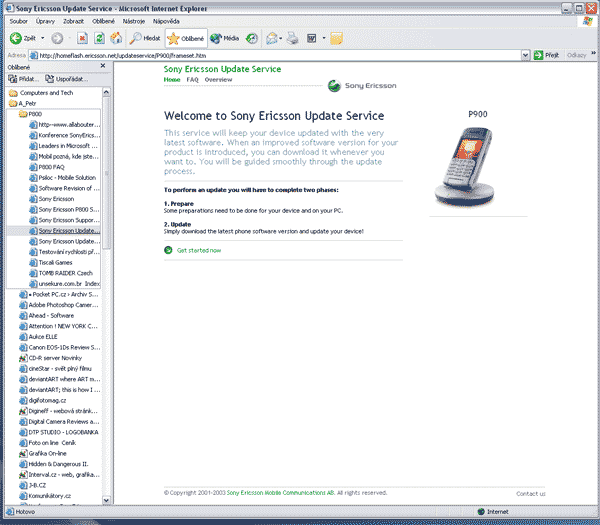
Task: Close the Oblíbené favorites side panel
Action: pyautogui.click(x=103, y=66)
